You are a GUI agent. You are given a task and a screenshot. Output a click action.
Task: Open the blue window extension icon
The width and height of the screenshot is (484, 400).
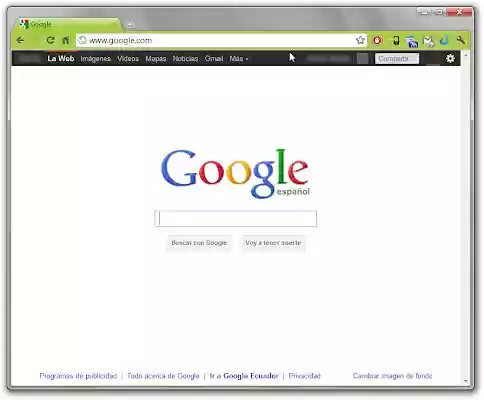(x=412, y=41)
